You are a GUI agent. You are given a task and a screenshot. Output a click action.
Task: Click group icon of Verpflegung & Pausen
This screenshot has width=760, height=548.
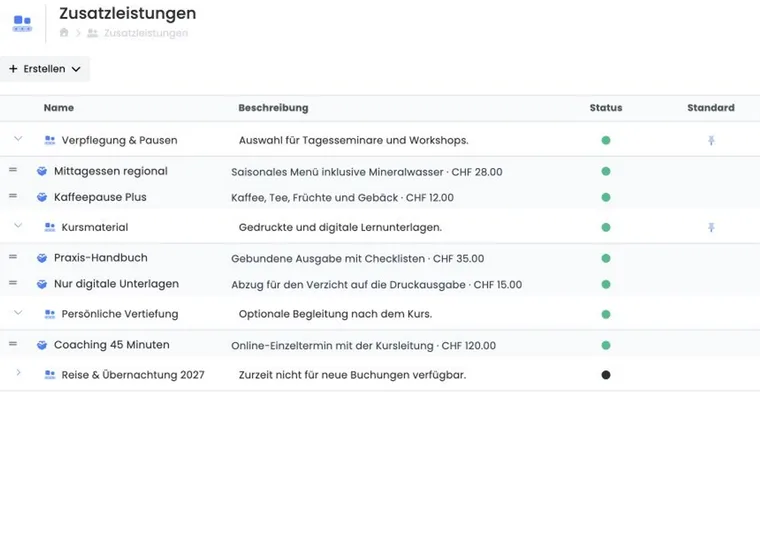tap(49, 141)
